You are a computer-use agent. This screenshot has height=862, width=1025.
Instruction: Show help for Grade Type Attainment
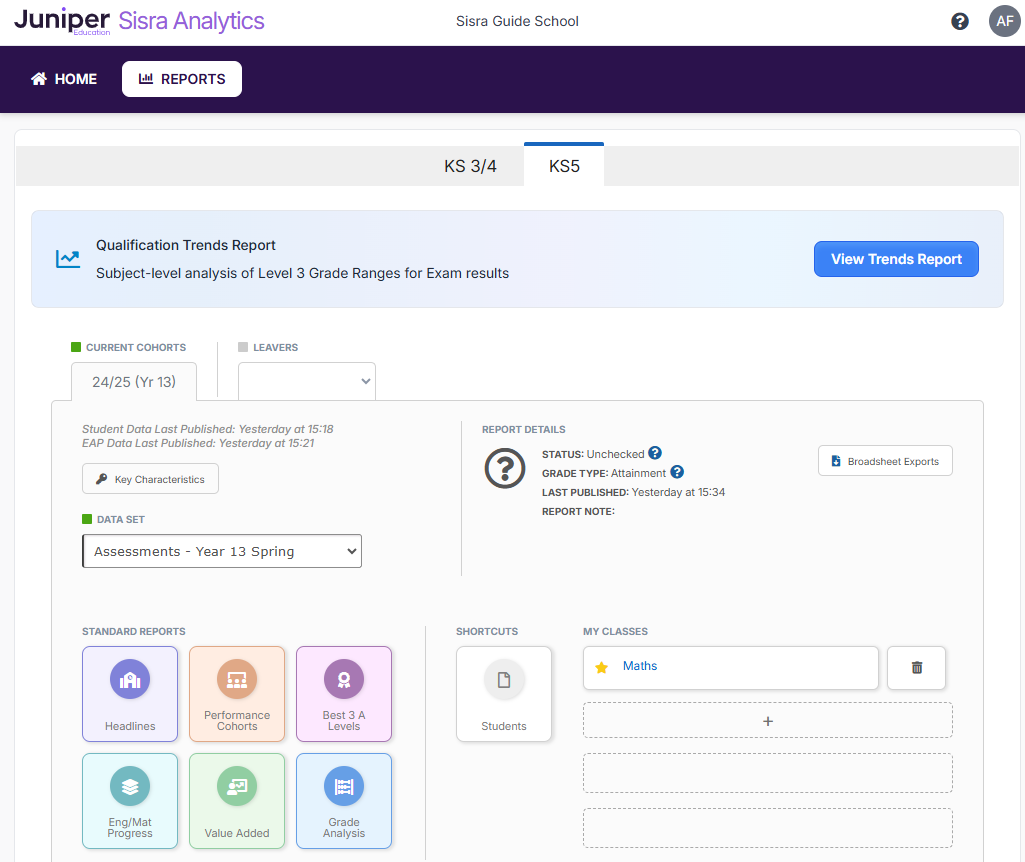pyautogui.click(x=677, y=472)
